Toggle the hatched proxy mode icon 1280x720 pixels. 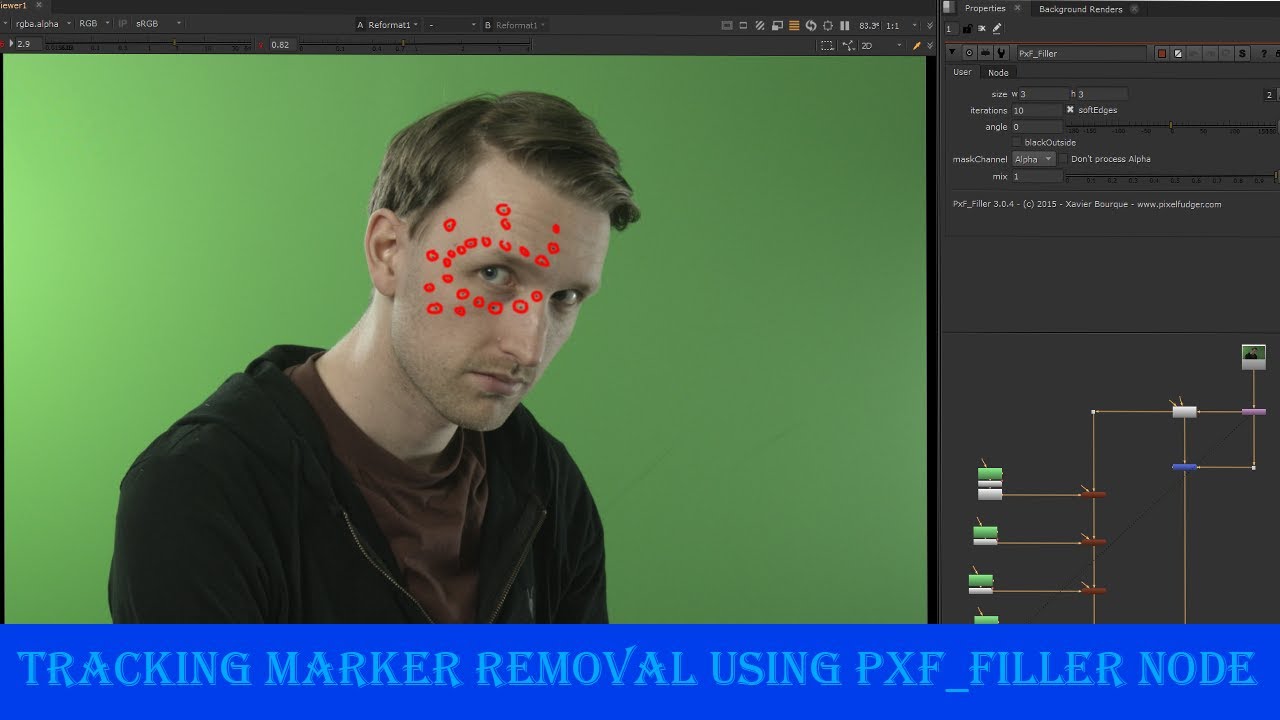tap(760, 25)
